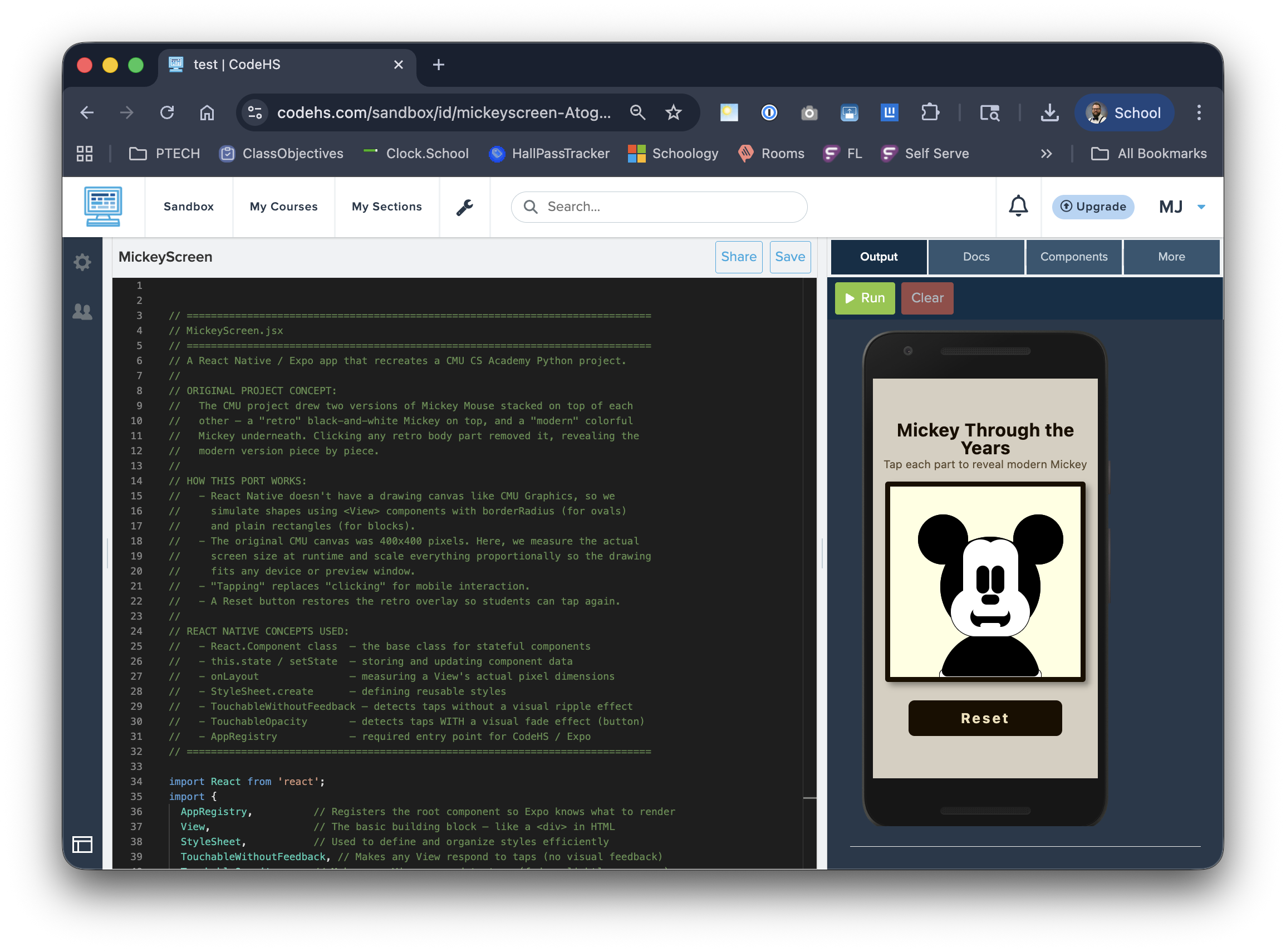Open the wrench tools icon
The height and width of the screenshot is (952, 1286).
(464, 207)
